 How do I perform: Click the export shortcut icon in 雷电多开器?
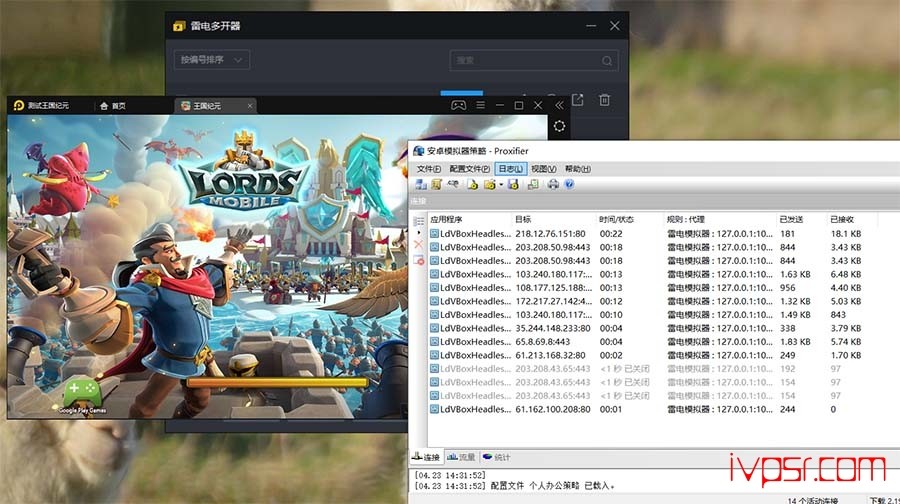577,100
